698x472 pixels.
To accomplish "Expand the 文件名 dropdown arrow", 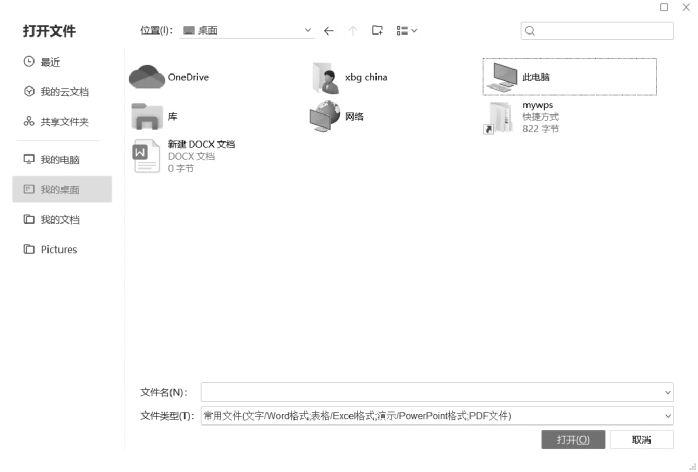I will pyautogui.click(x=667, y=392).
